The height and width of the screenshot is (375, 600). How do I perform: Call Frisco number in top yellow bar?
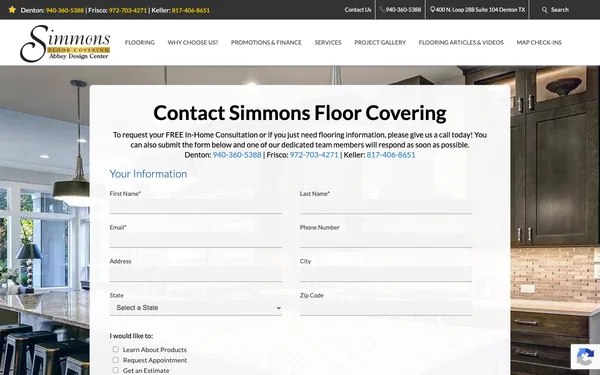(128, 10)
